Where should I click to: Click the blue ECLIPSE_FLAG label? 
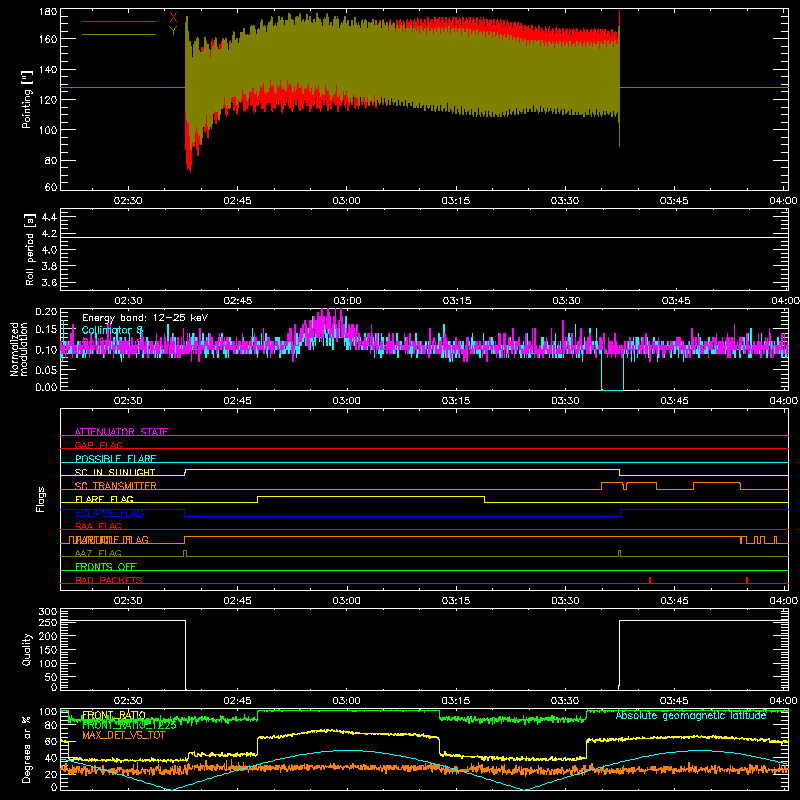[109, 513]
